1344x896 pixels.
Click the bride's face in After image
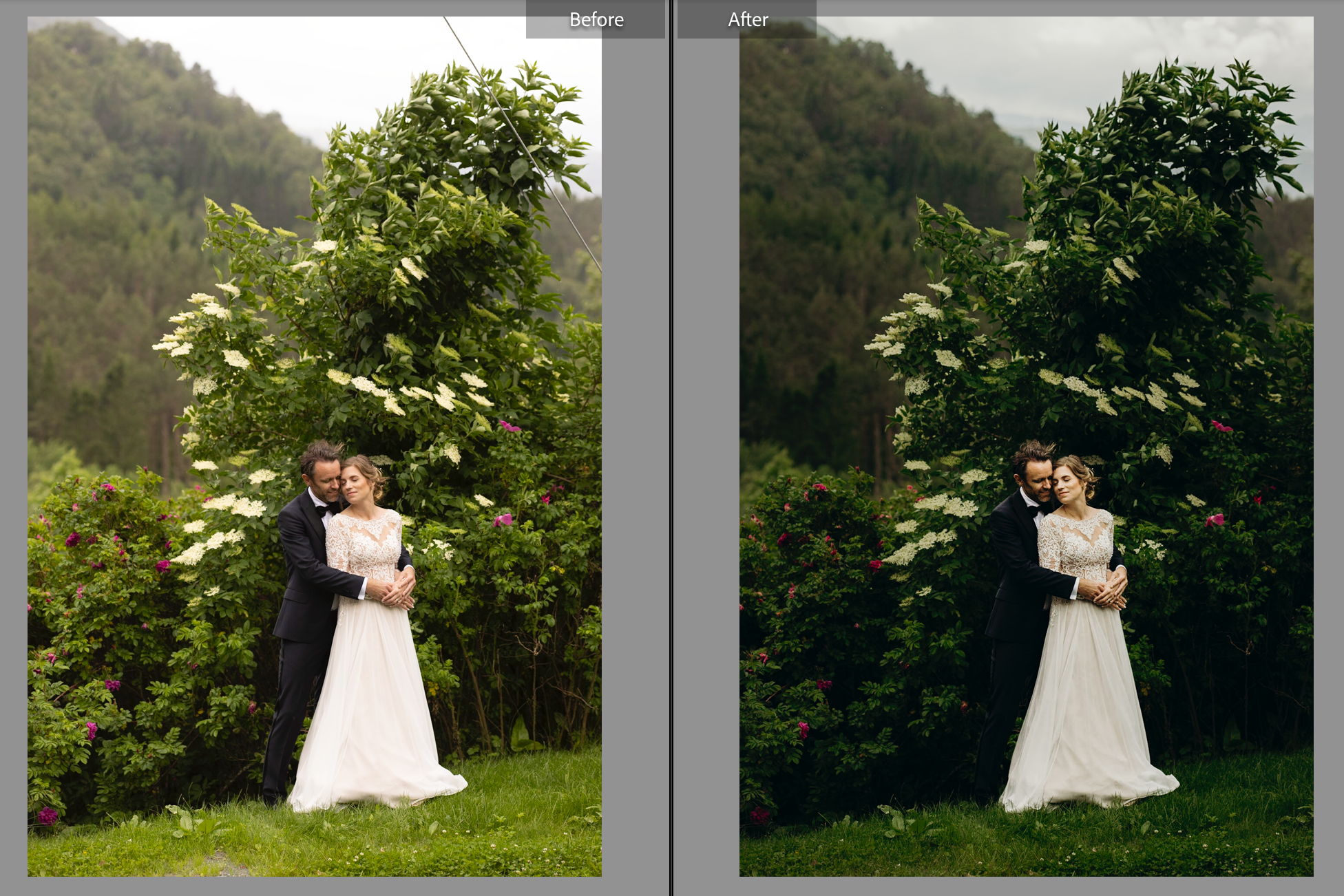coord(1067,484)
